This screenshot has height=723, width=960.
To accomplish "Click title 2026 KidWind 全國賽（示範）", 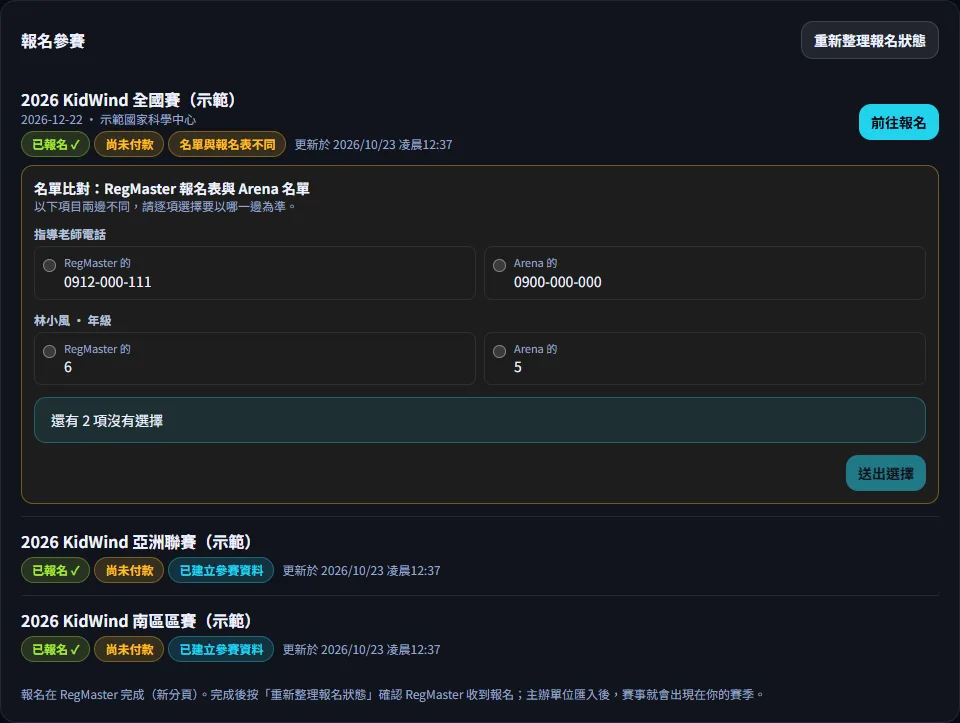I will pyautogui.click(x=128, y=100).
